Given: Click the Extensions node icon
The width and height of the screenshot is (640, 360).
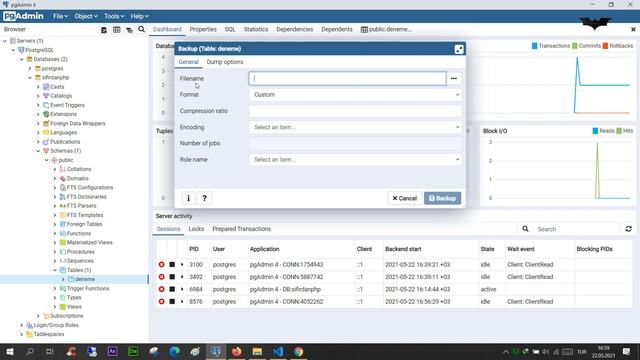Looking at the screenshot, I should (46, 114).
